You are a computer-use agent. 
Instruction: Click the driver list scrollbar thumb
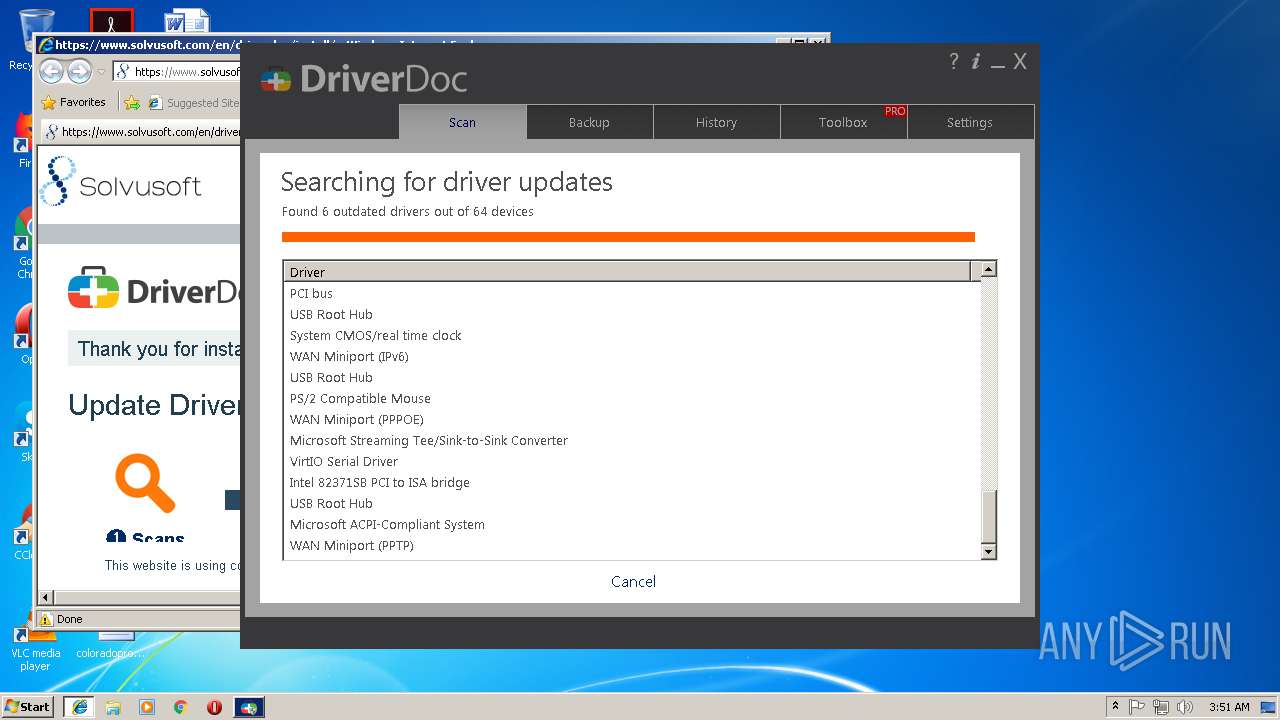point(988,515)
